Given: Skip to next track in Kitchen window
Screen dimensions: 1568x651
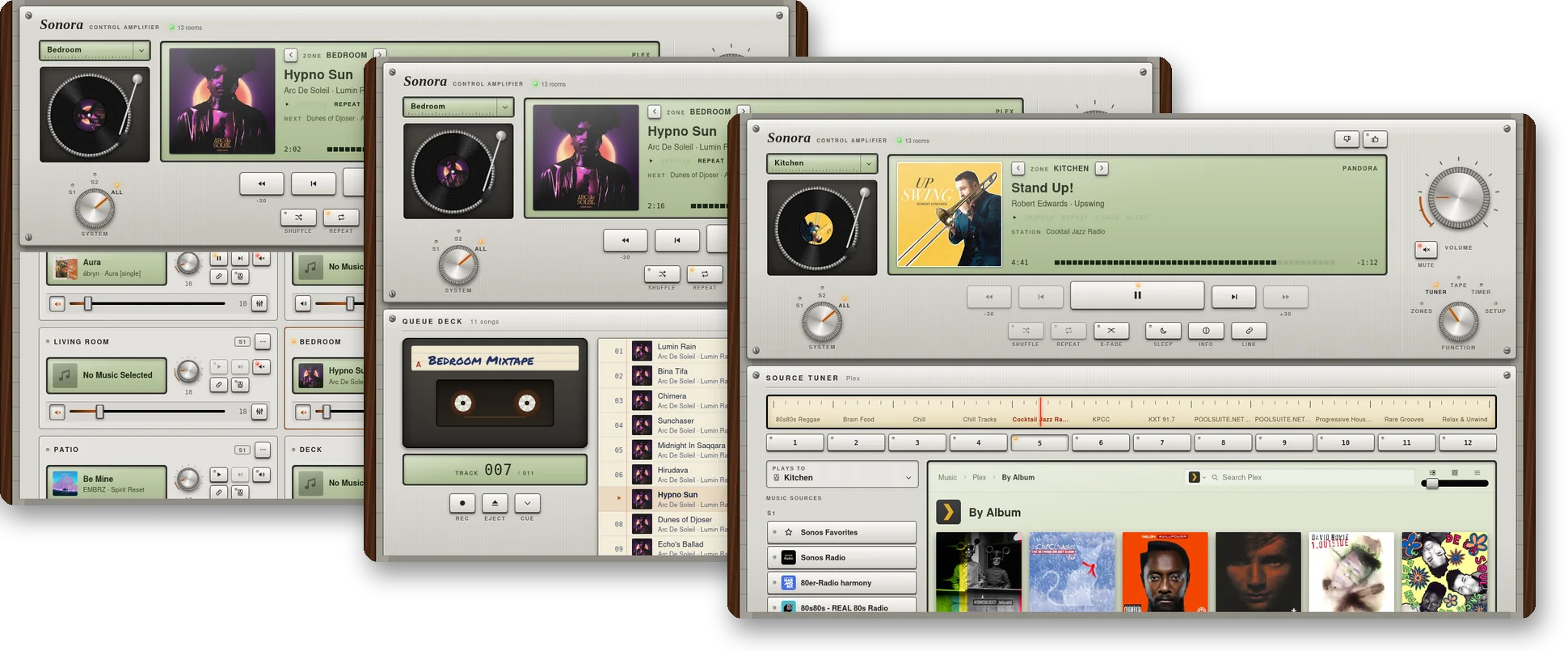Looking at the screenshot, I should [1234, 297].
